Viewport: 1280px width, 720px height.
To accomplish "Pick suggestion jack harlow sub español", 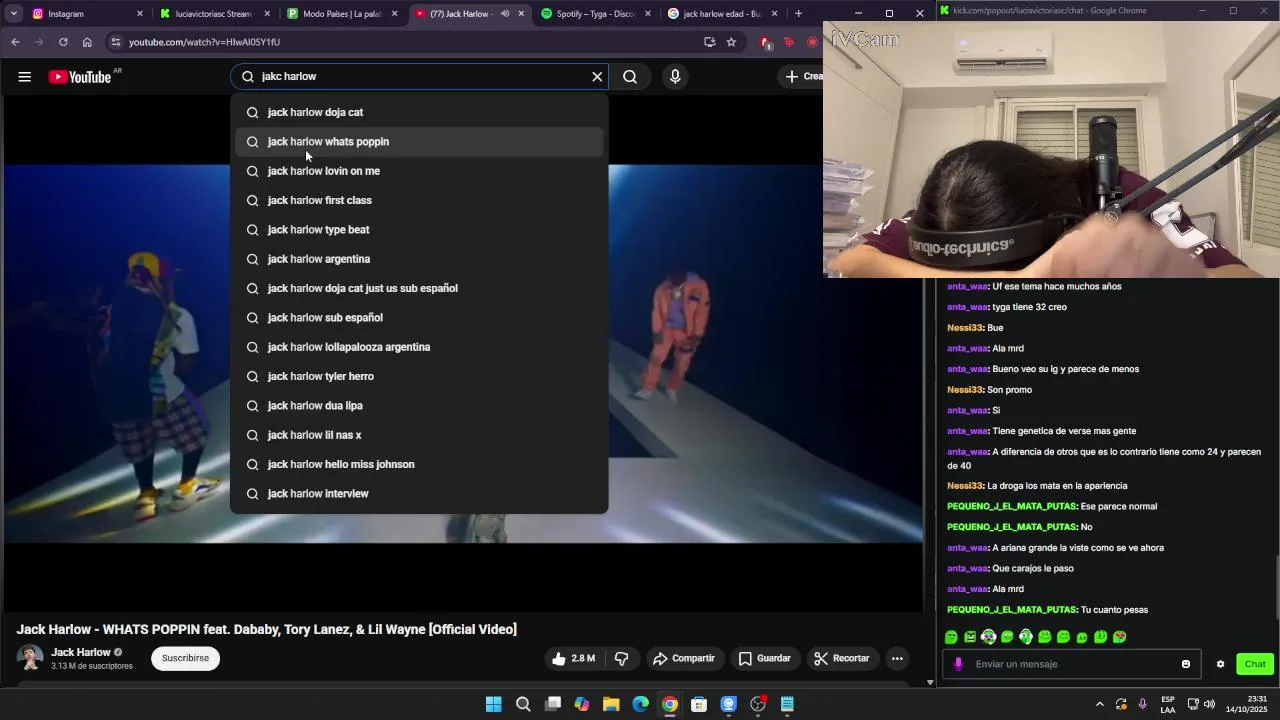I will tap(419, 318).
